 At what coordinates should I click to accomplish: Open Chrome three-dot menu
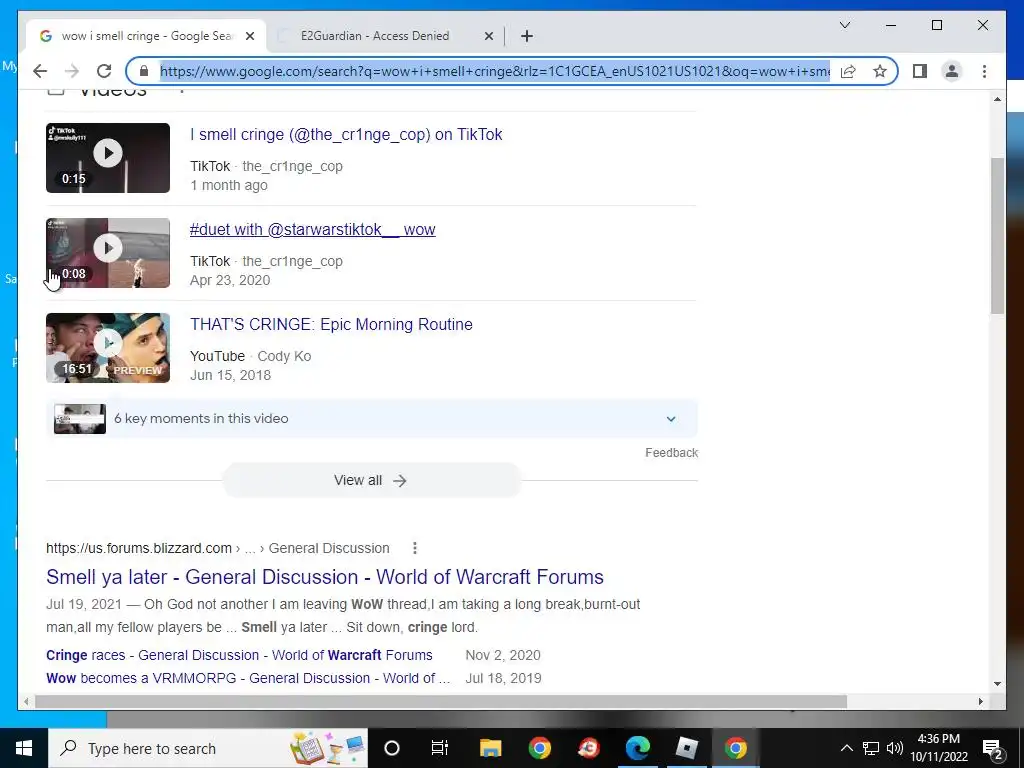pyautogui.click(x=984, y=71)
